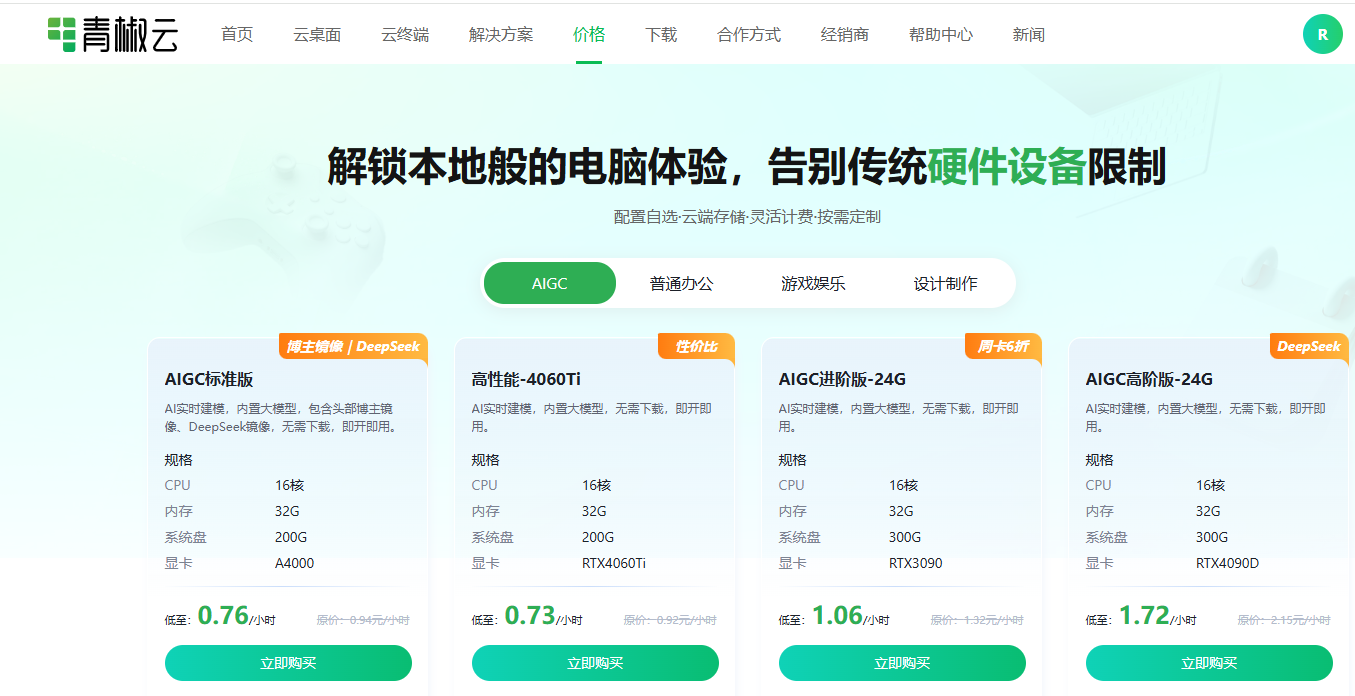Image resolution: width=1355 pixels, height=696 pixels.
Task: Buy the AIGC高阶版-24G plan with 立即购买
Action: click(x=1209, y=663)
